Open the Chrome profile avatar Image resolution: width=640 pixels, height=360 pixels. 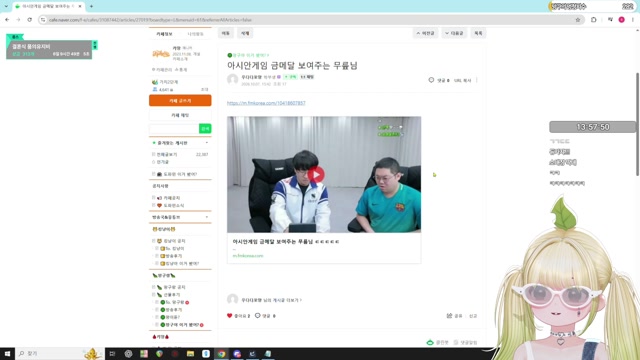pos(621,20)
